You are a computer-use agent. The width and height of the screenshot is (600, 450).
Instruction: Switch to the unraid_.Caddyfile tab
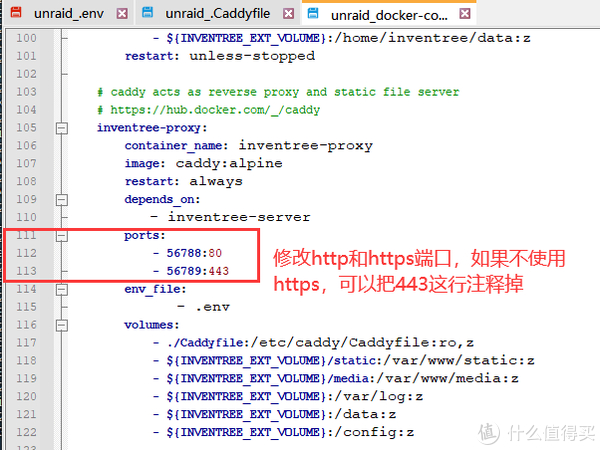[217, 14]
